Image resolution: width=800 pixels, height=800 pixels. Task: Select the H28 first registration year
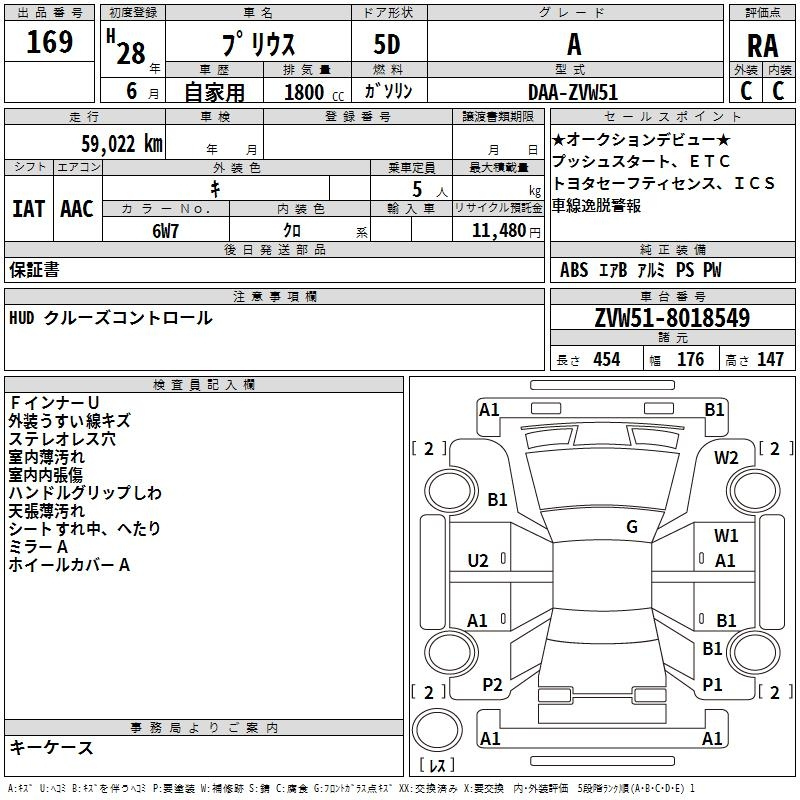126,47
